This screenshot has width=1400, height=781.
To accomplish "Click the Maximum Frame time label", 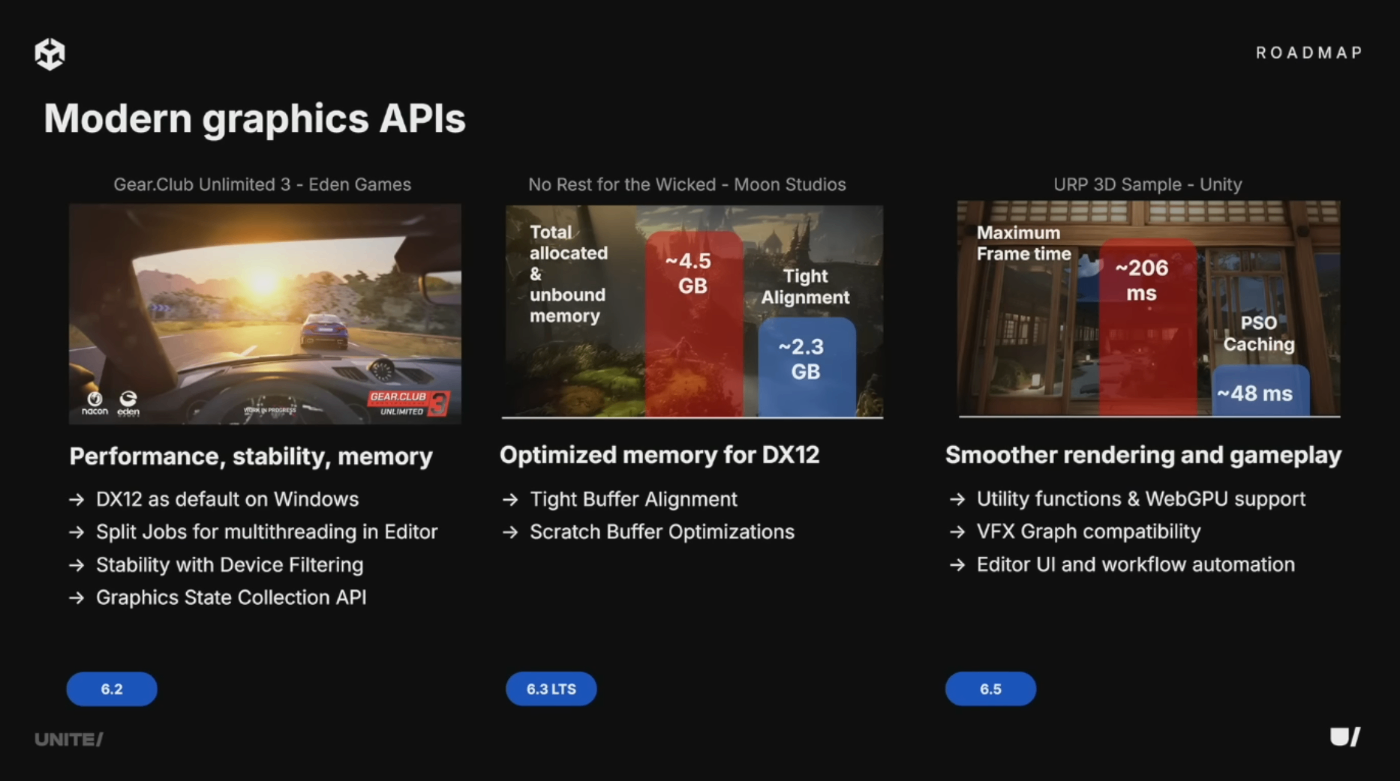I will point(1023,243).
